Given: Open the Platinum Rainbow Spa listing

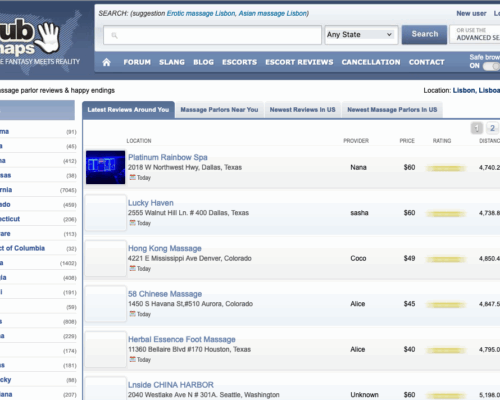Looking at the screenshot, I should (x=168, y=157).
